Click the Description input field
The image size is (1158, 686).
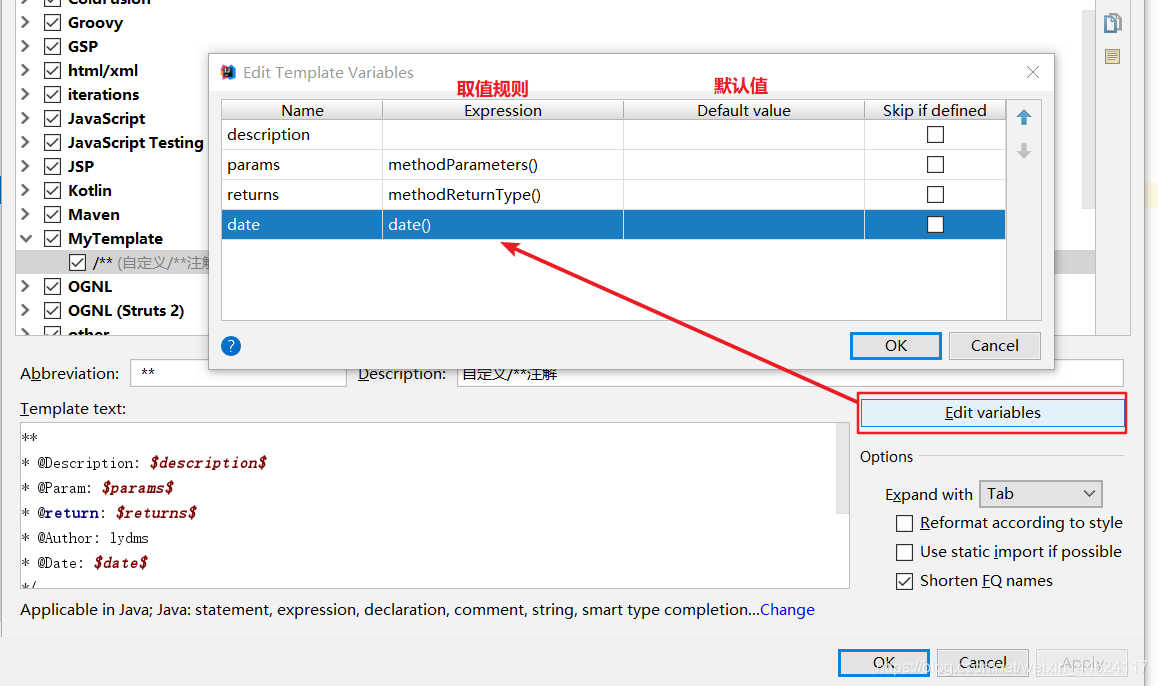click(790, 374)
